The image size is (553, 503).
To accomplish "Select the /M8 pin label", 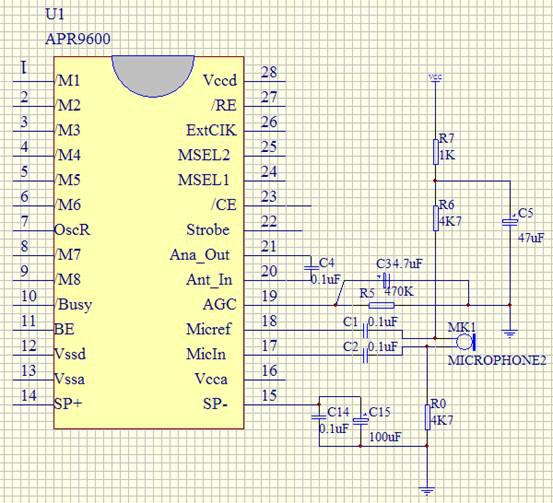I will [68, 279].
